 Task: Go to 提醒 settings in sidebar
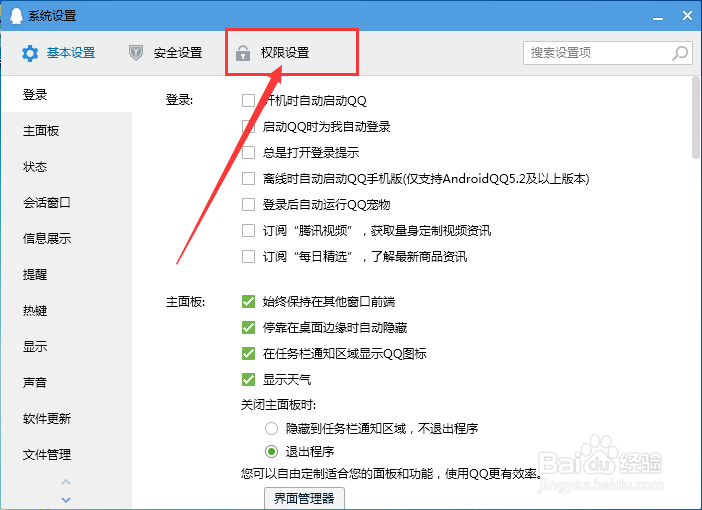tap(66, 274)
